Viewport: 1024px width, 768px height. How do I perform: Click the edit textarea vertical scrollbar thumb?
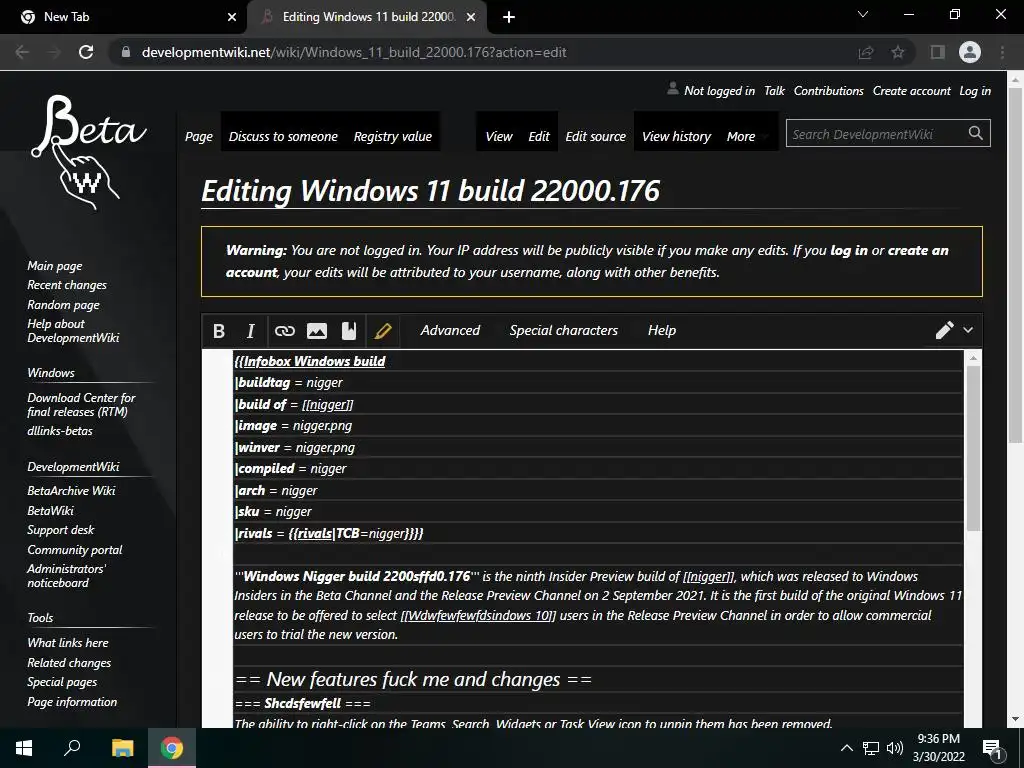click(972, 448)
